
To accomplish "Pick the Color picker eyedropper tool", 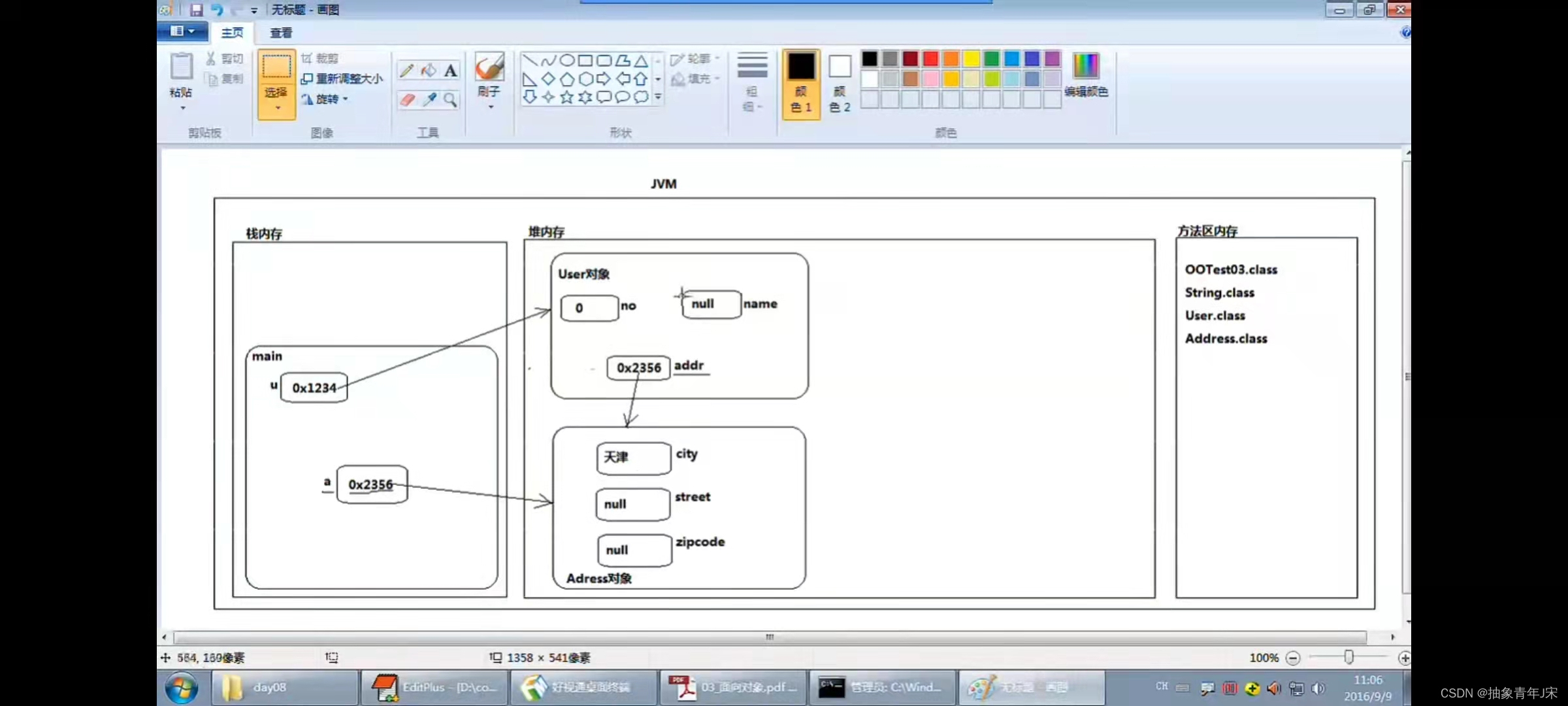I will [x=429, y=99].
